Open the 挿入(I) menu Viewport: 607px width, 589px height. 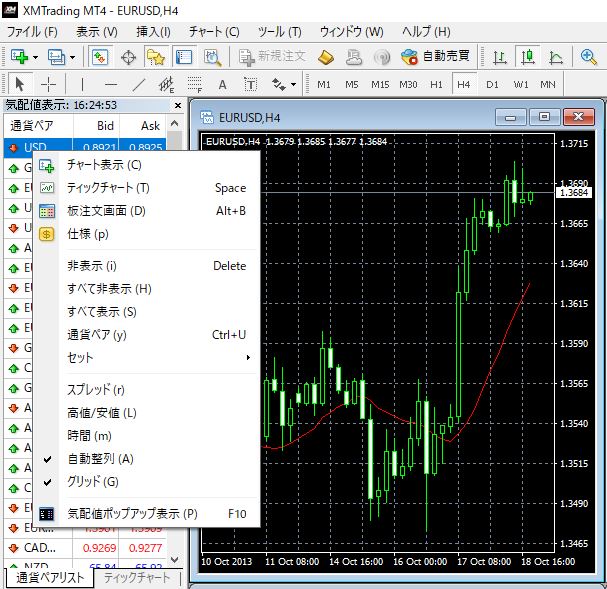pos(153,31)
